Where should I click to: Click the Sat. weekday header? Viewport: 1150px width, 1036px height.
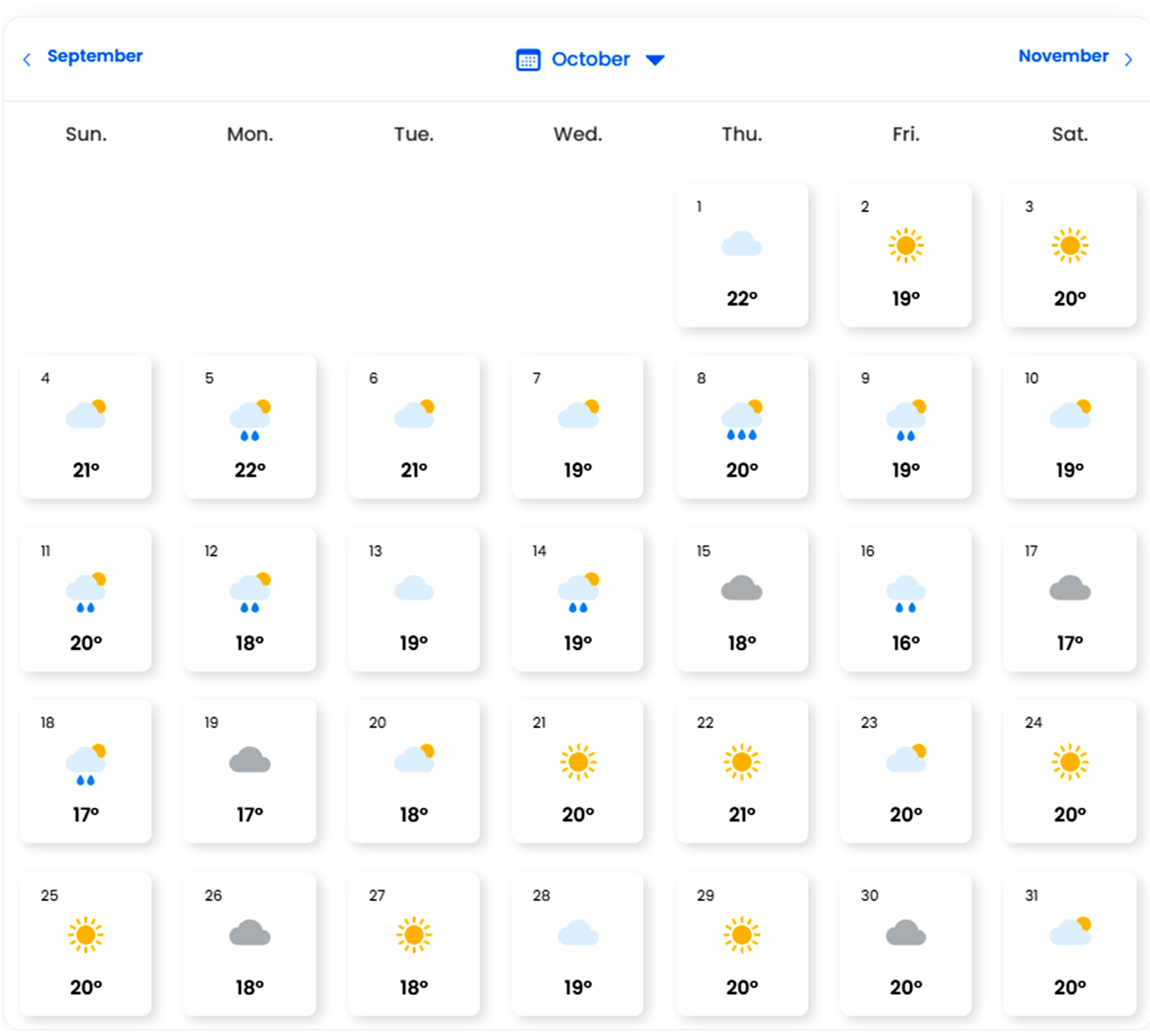click(x=1069, y=134)
